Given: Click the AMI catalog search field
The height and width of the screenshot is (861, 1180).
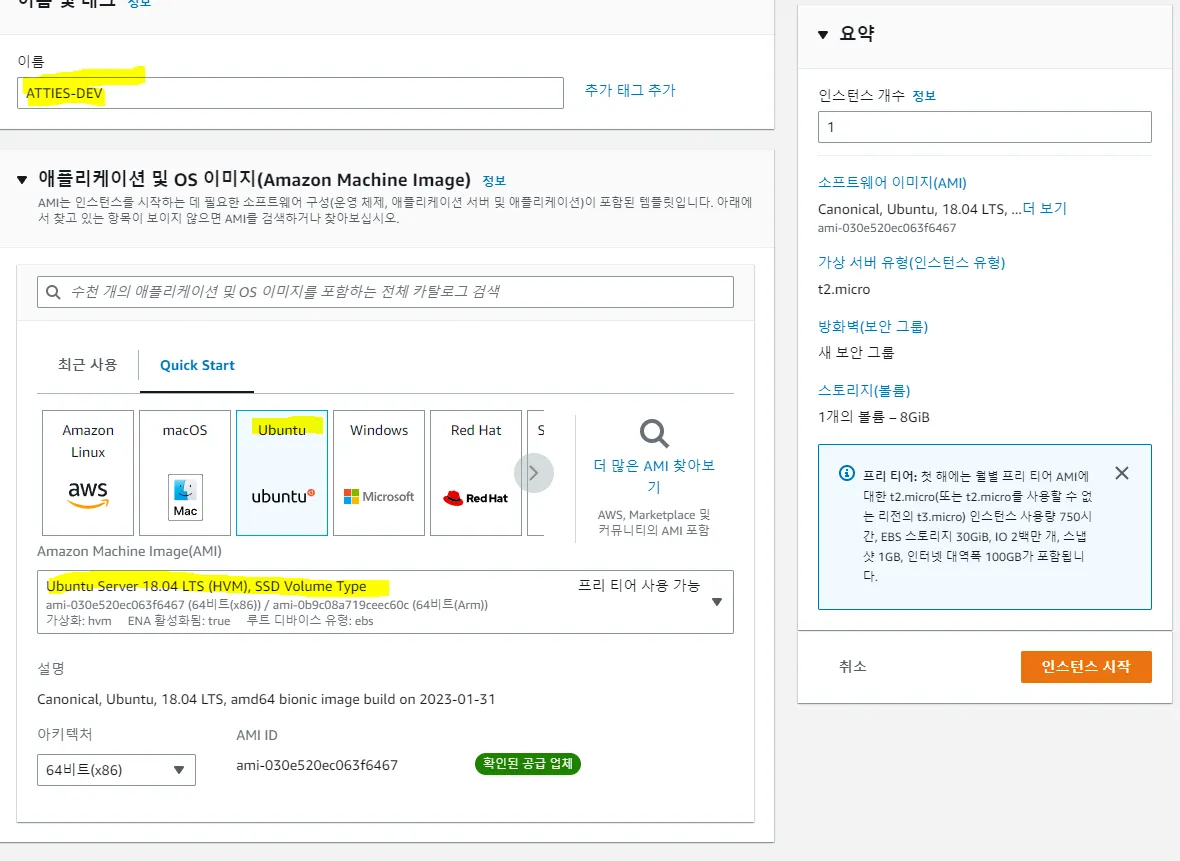Looking at the screenshot, I should coord(385,292).
